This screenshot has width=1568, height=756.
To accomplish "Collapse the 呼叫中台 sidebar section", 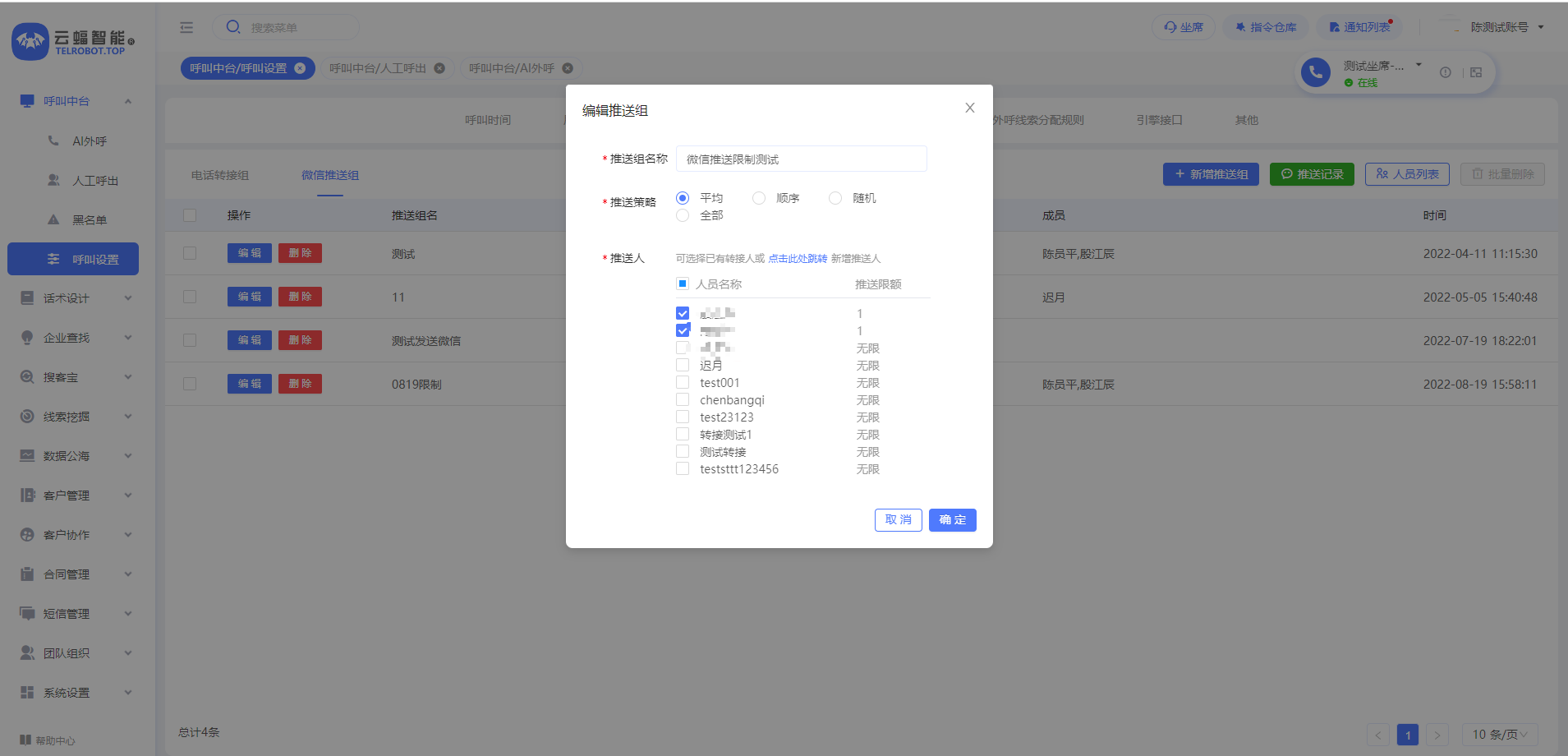I will point(128,101).
